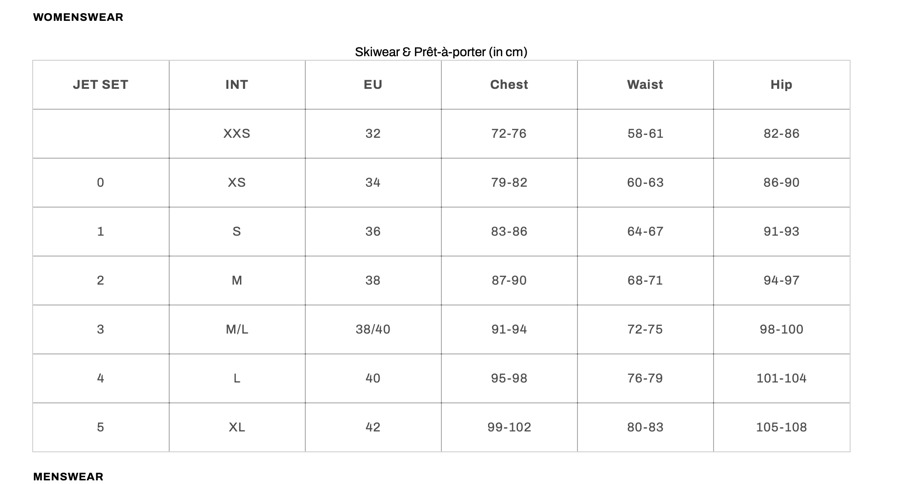Viewport: 900px width, 484px height.
Task: Select the chest measurement 99-102 cell
Action: (509, 428)
